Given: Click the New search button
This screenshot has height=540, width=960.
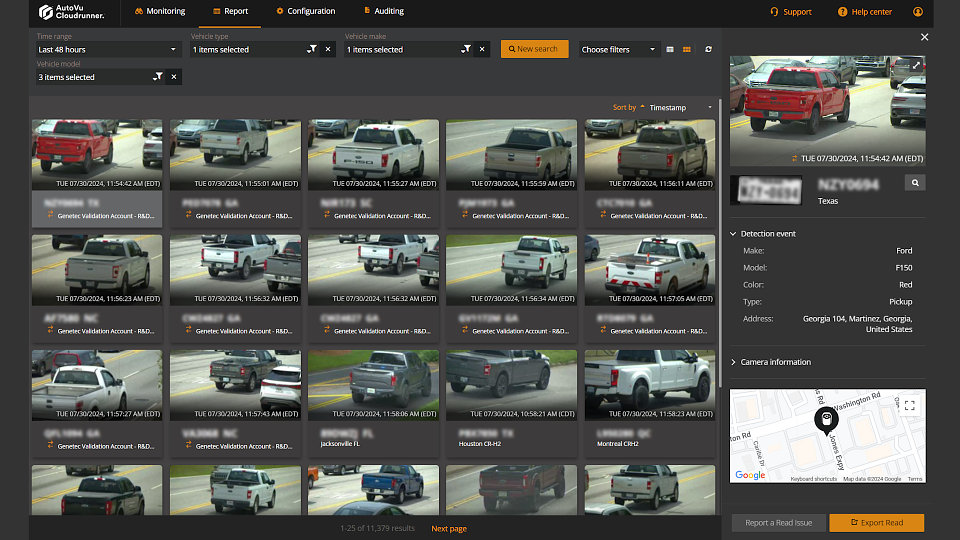Looking at the screenshot, I should tap(534, 49).
